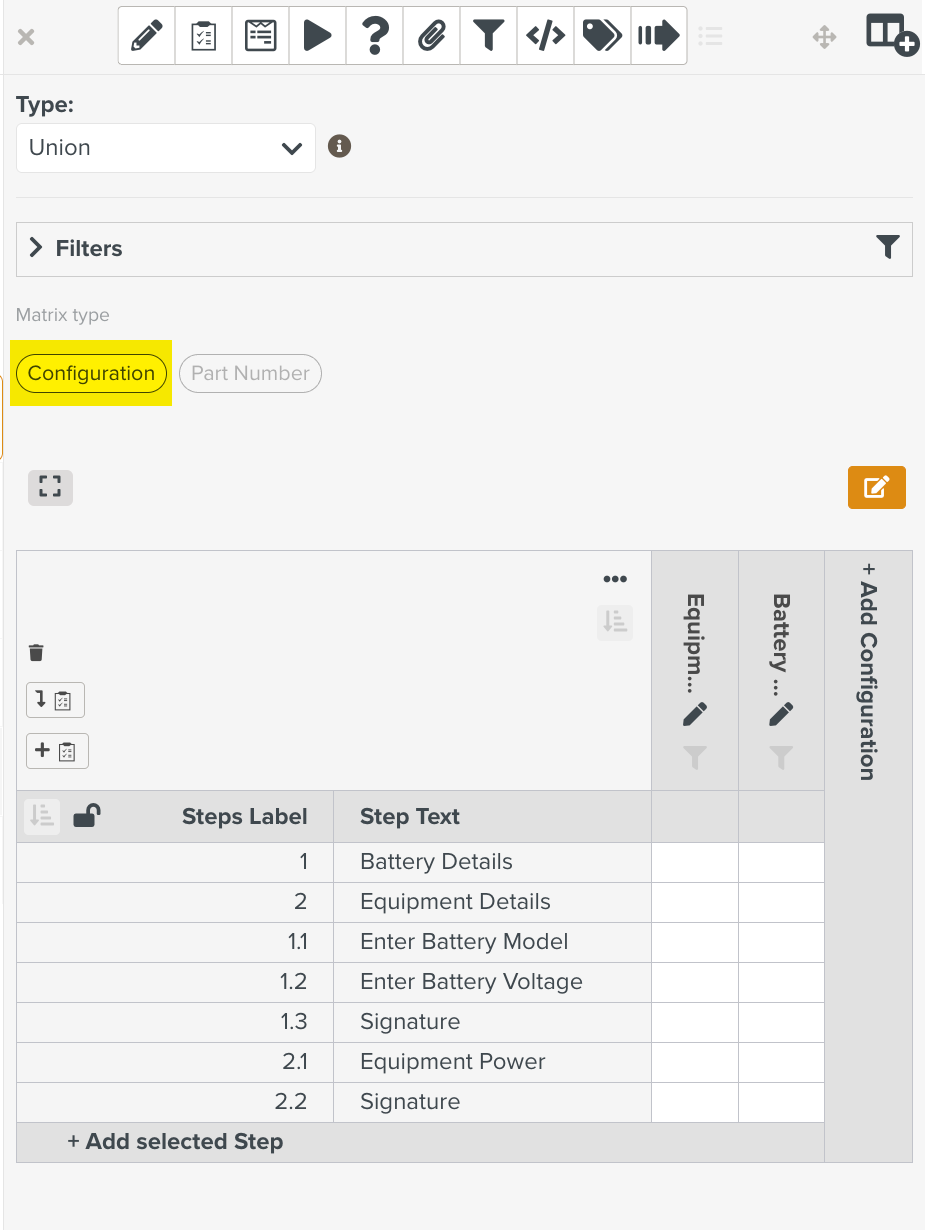Screen dimensions: 926x1230
Task: Click the insert-below checklist button
Action: click(x=55, y=700)
